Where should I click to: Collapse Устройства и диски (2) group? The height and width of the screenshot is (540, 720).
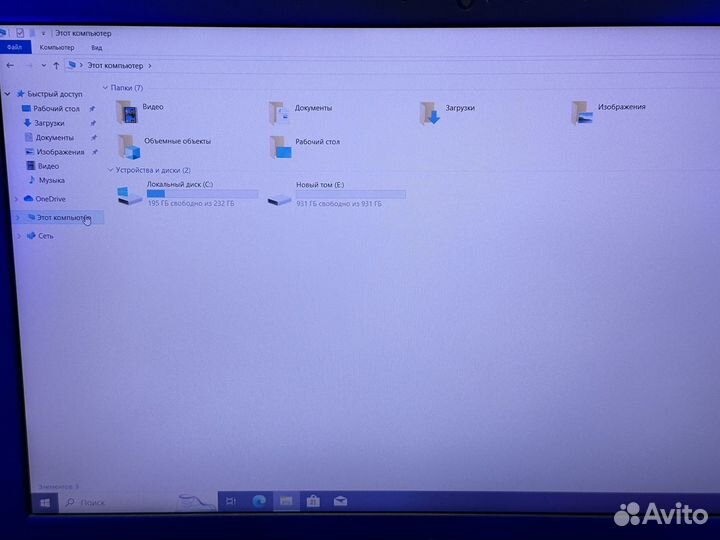[110, 170]
